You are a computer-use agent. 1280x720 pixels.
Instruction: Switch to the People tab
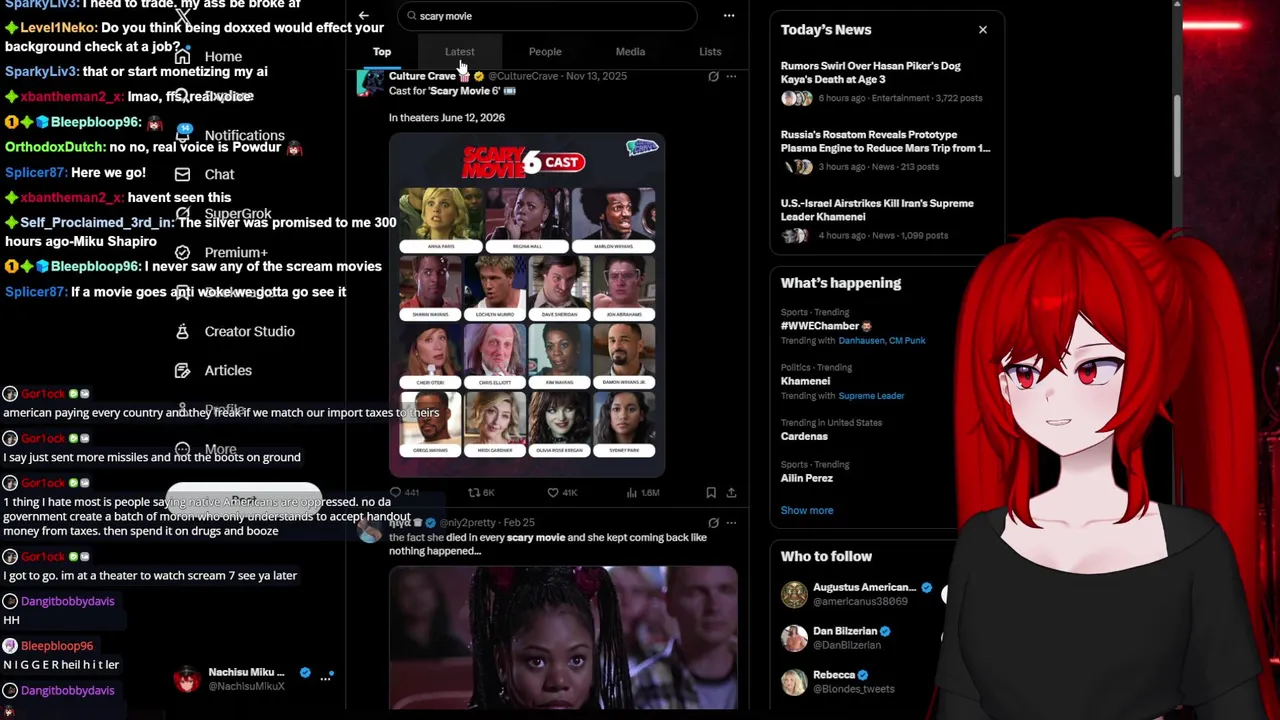(545, 51)
